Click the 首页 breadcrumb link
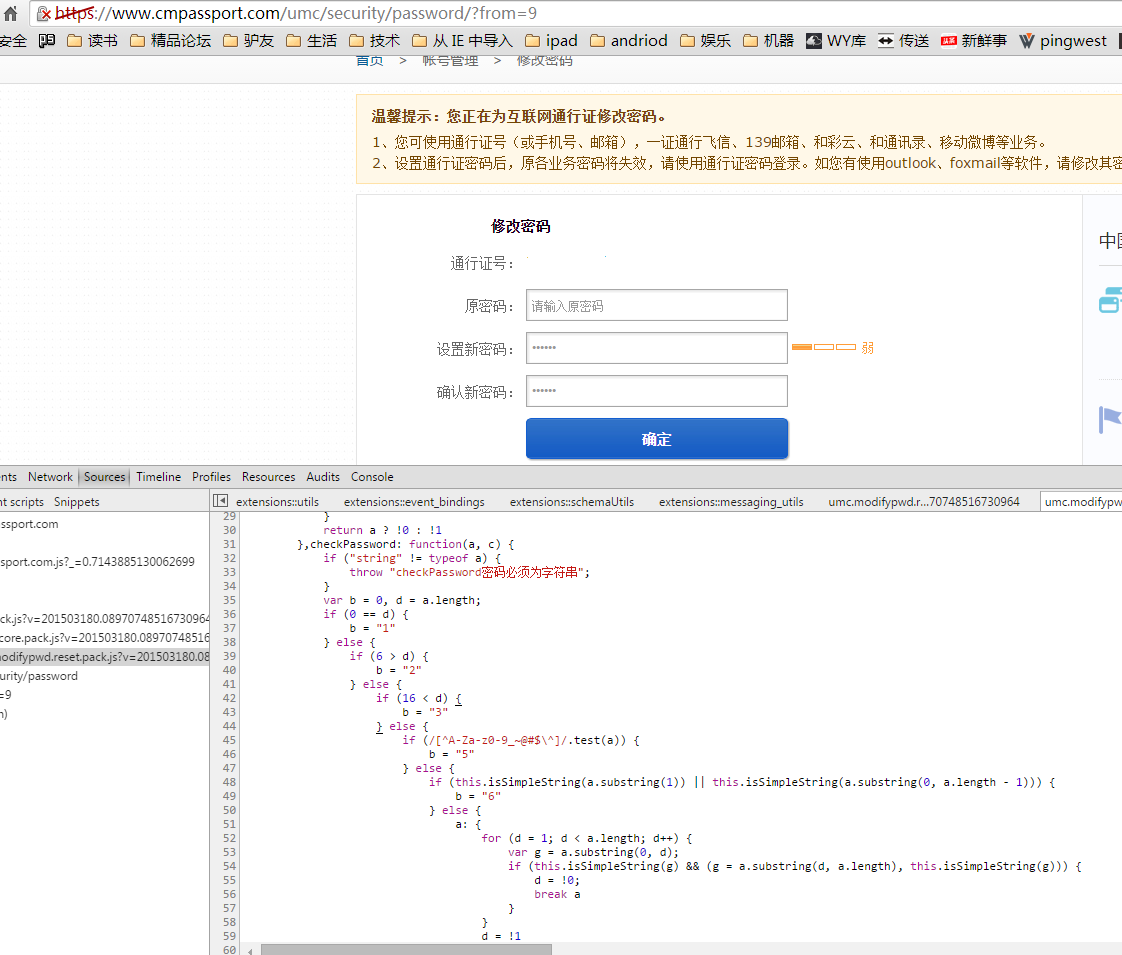 pyautogui.click(x=369, y=60)
